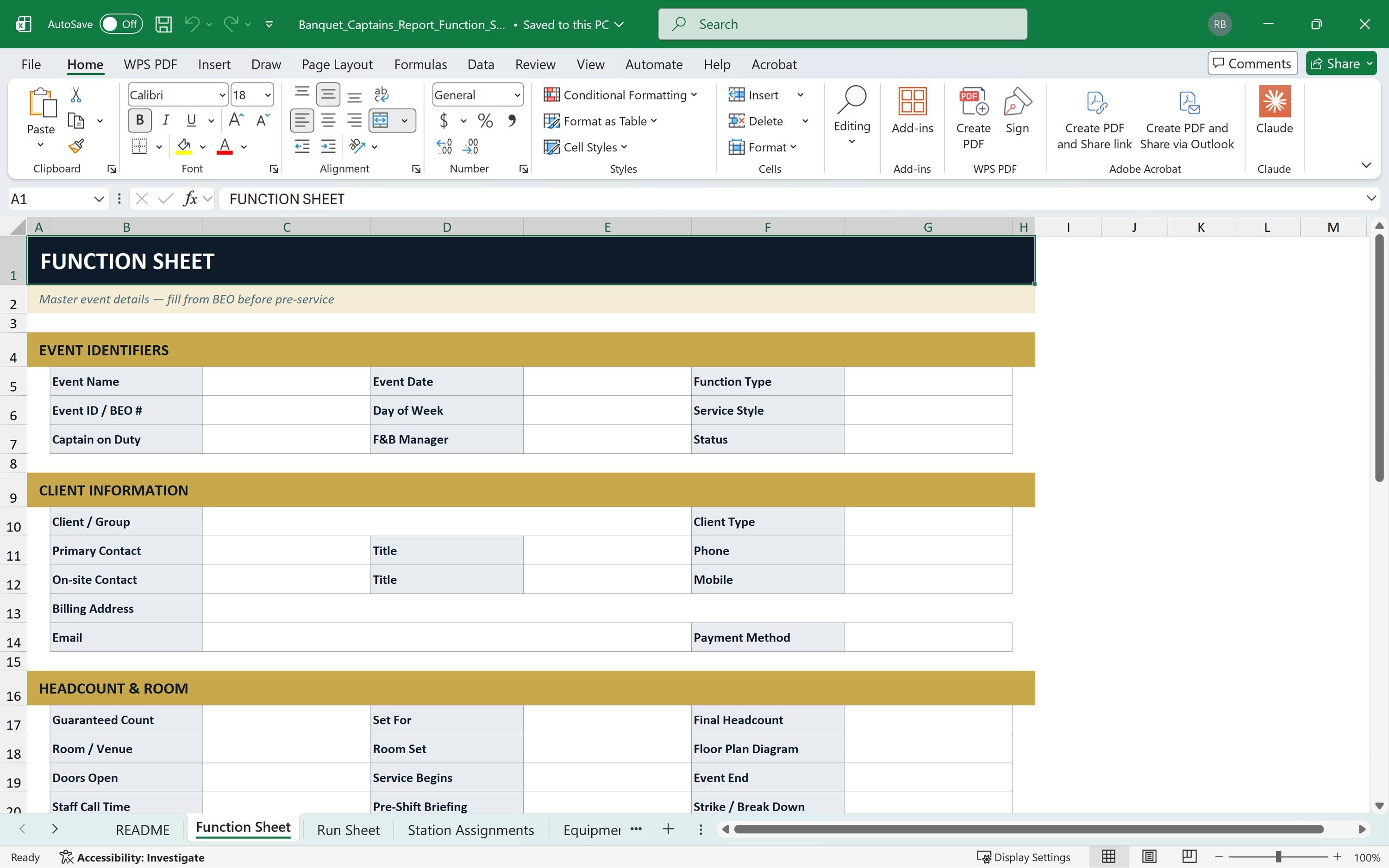Click the zoom slider handle
This screenshot has height=868, width=1389.
pyautogui.click(x=1278, y=856)
